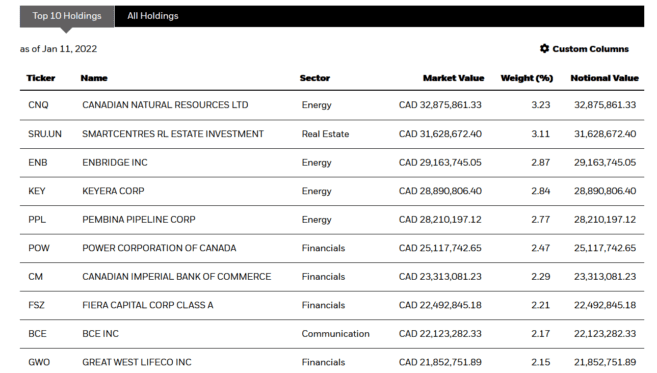
Task: Click the GWO ticker cell
Action: (39, 362)
